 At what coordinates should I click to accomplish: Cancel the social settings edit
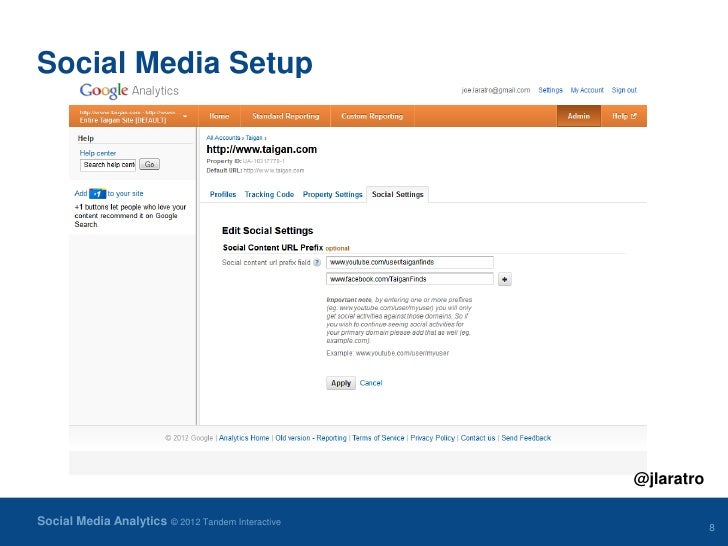[x=370, y=383]
